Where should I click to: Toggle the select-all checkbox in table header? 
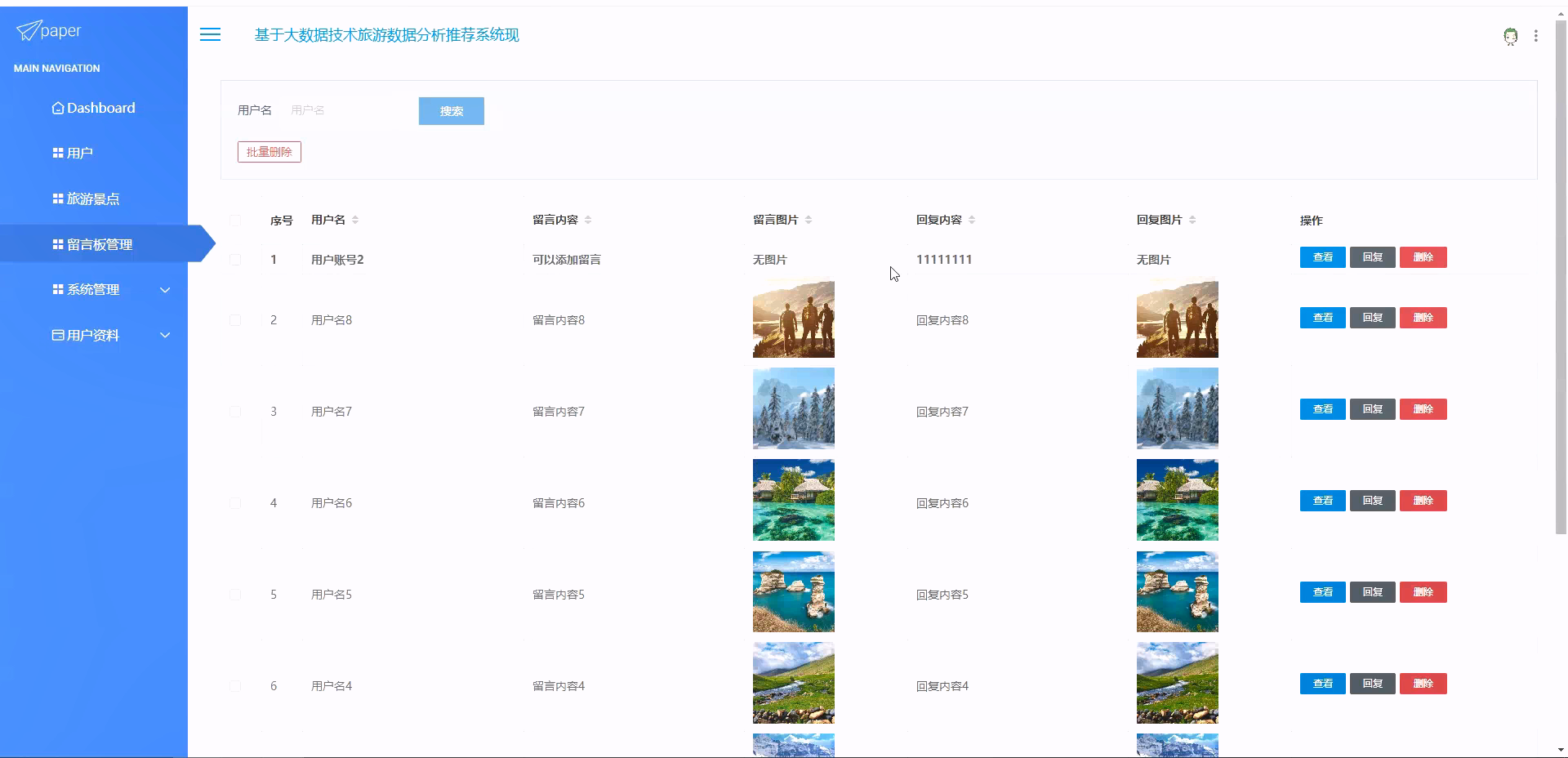pos(236,219)
